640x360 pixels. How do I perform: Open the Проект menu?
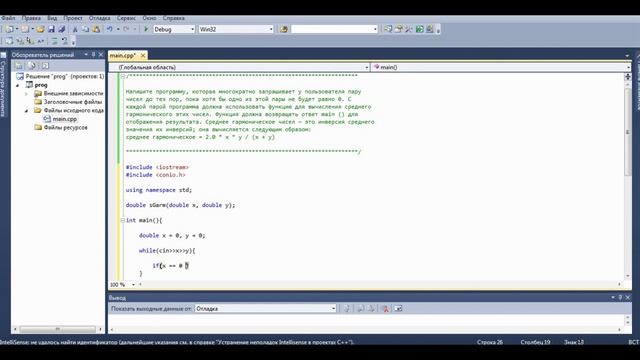(x=73, y=18)
